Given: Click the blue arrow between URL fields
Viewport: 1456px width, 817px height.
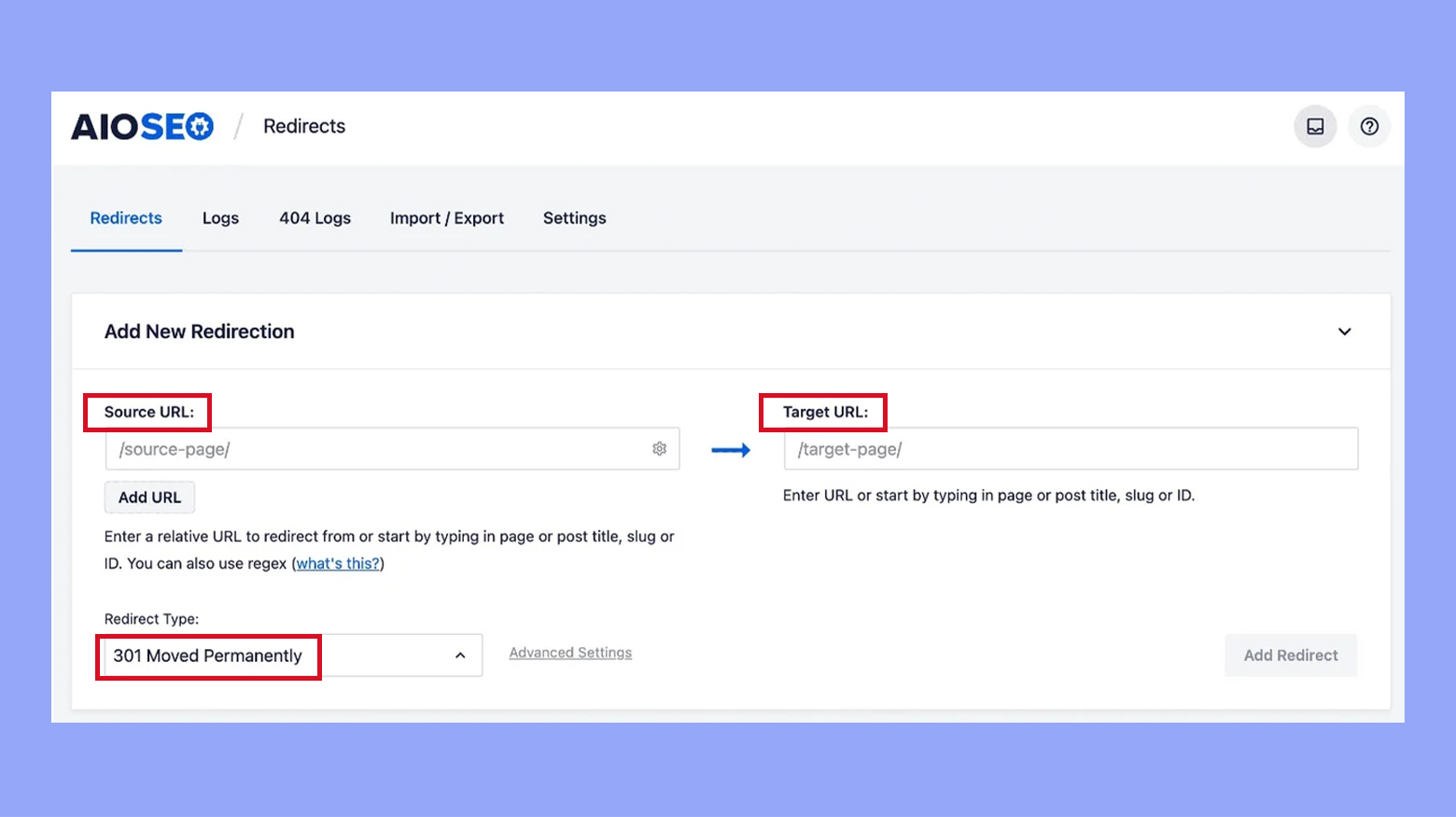Looking at the screenshot, I should click(731, 449).
